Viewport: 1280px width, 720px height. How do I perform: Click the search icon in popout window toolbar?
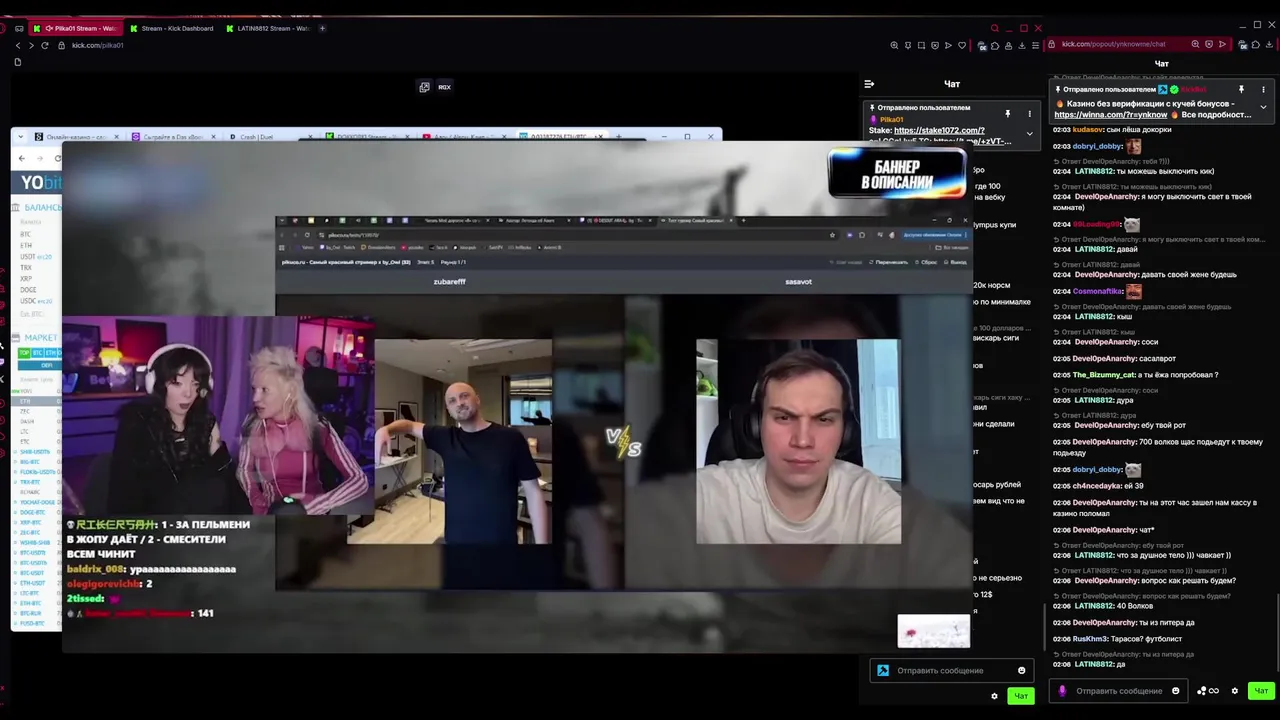1195,44
